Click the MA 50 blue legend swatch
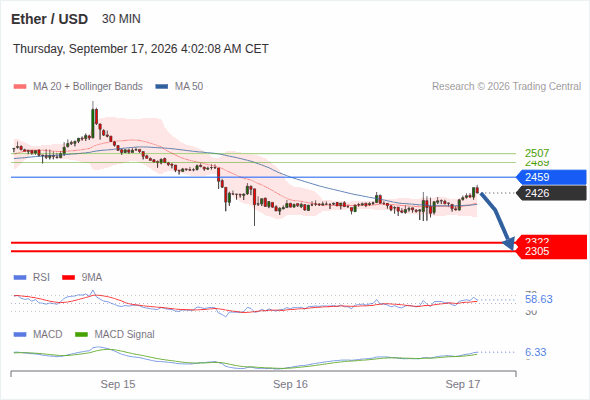Image resolution: width=590 pixels, height=400 pixels. click(162, 87)
